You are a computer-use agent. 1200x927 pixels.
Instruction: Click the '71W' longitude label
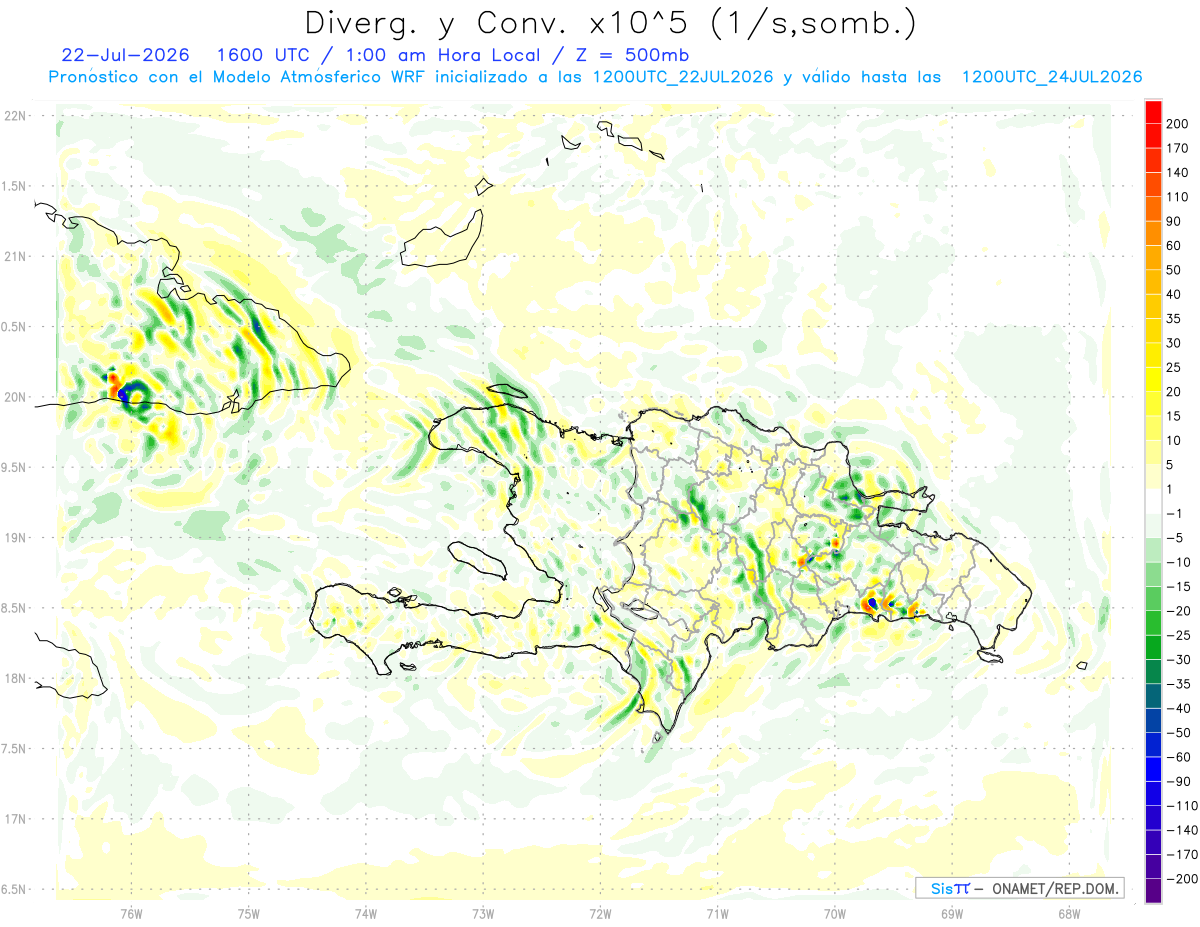pos(717,913)
